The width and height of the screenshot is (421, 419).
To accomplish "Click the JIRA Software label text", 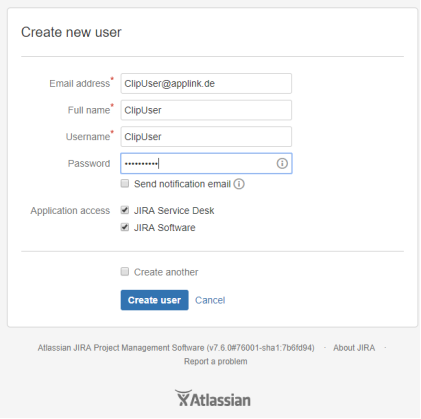I will (x=165, y=228).
